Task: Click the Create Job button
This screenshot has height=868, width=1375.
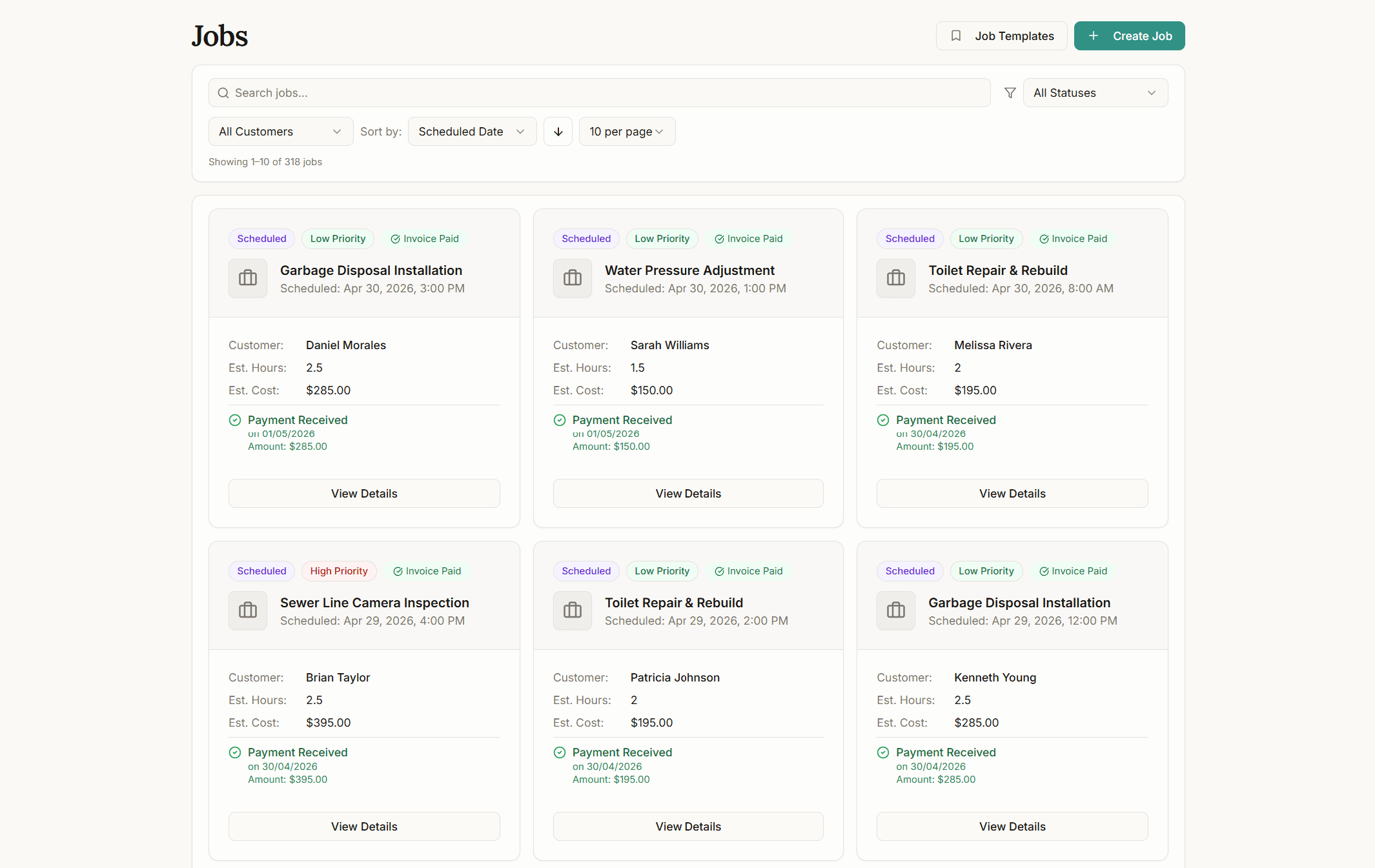Action: [1130, 36]
